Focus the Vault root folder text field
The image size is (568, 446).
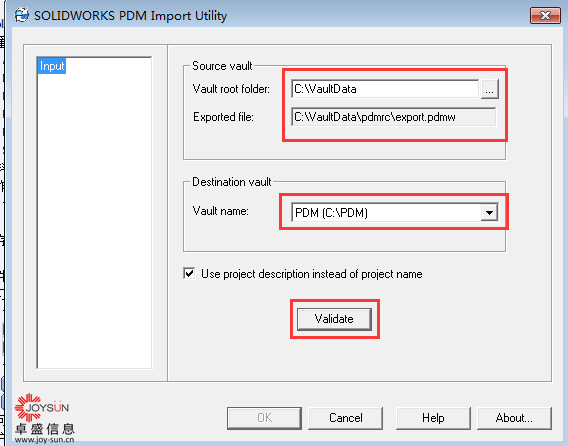click(x=385, y=89)
